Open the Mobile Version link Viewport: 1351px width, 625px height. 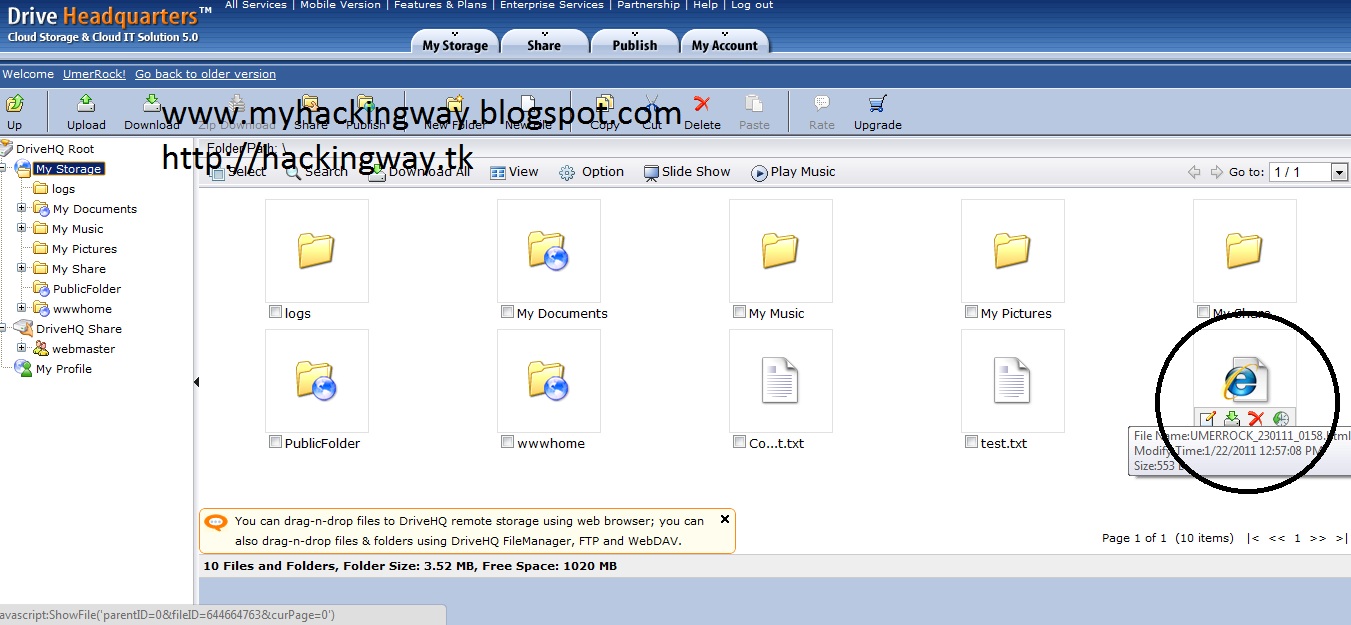(x=340, y=5)
